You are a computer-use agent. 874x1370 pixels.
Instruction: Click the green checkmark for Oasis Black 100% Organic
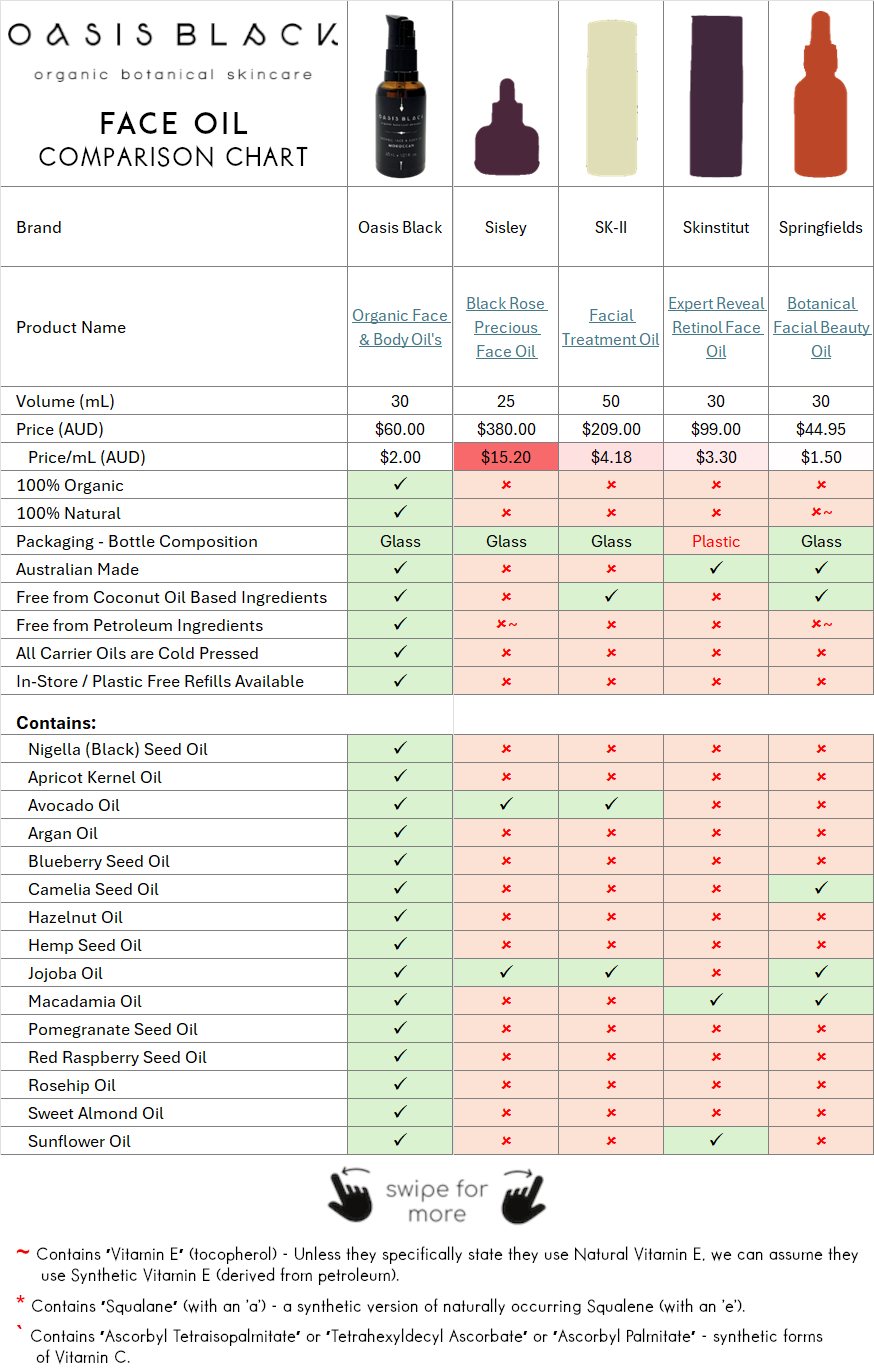tap(400, 485)
